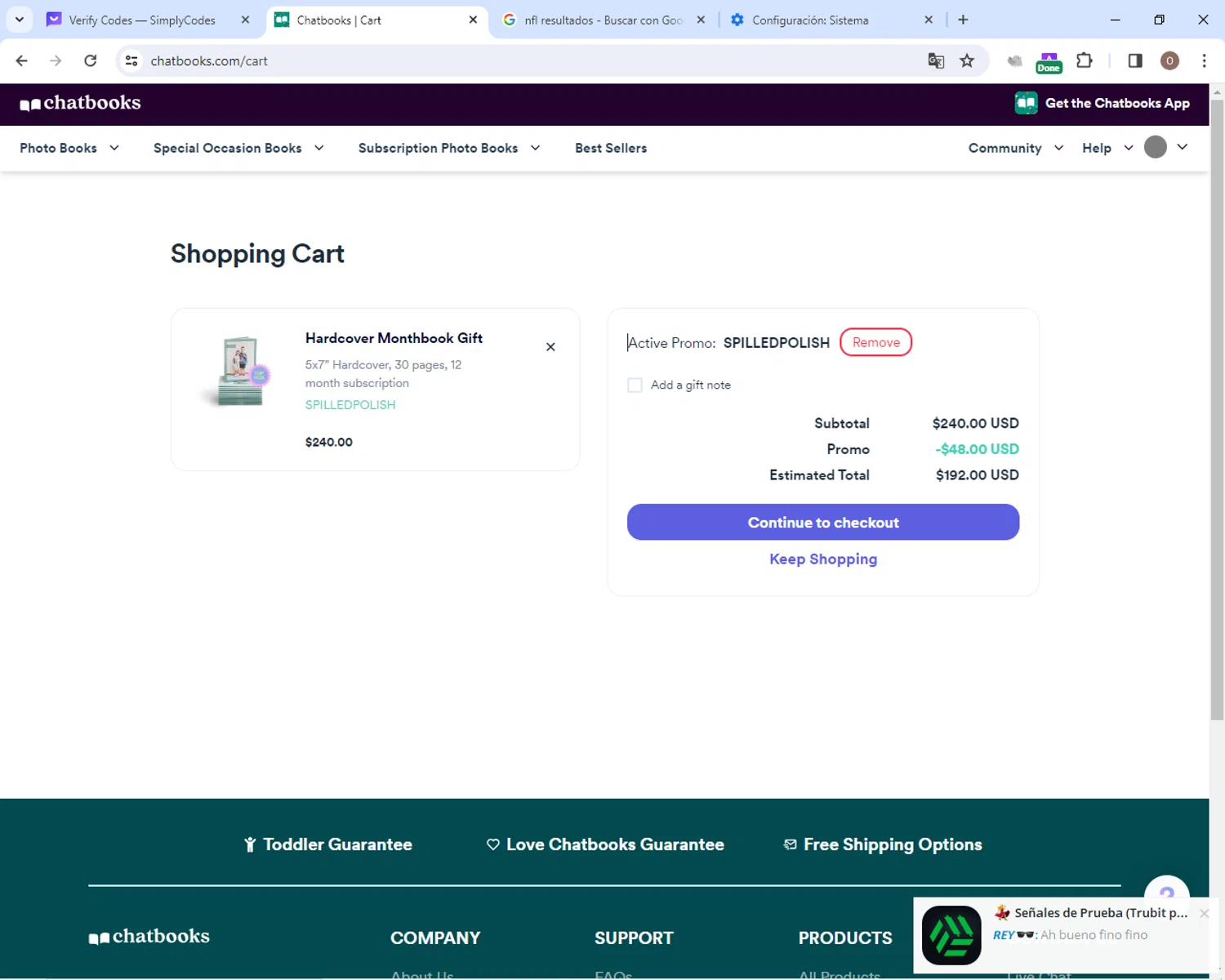The image size is (1225, 980).
Task: Open Chrome three-dot menu
Action: click(x=1204, y=60)
